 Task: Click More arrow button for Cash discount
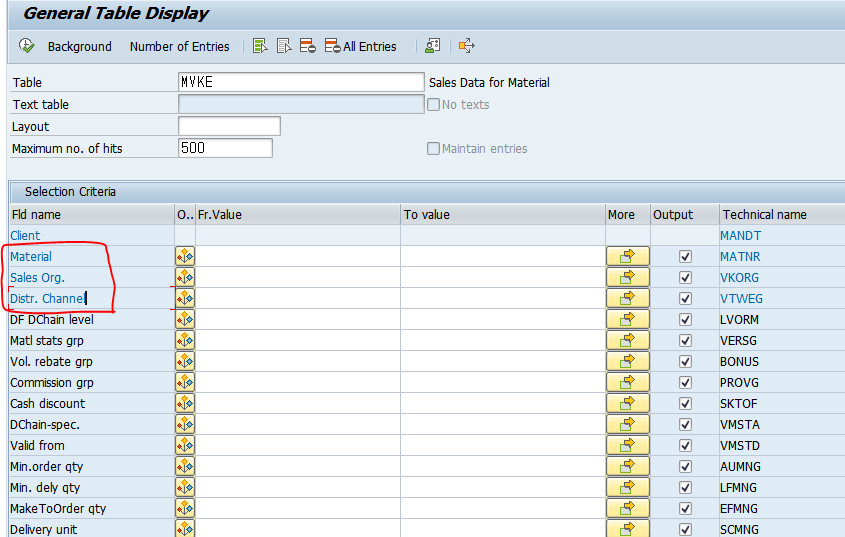pyautogui.click(x=627, y=403)
